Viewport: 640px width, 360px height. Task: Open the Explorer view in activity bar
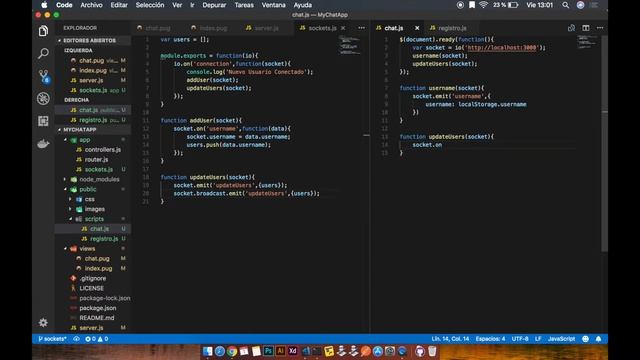point(43,31)
